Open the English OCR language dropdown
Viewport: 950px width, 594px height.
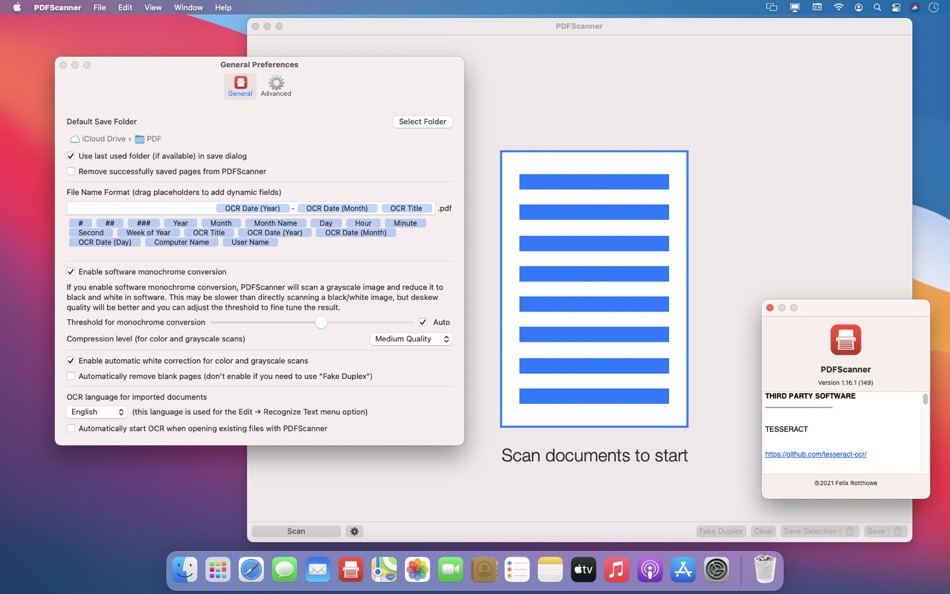point(97,412)
